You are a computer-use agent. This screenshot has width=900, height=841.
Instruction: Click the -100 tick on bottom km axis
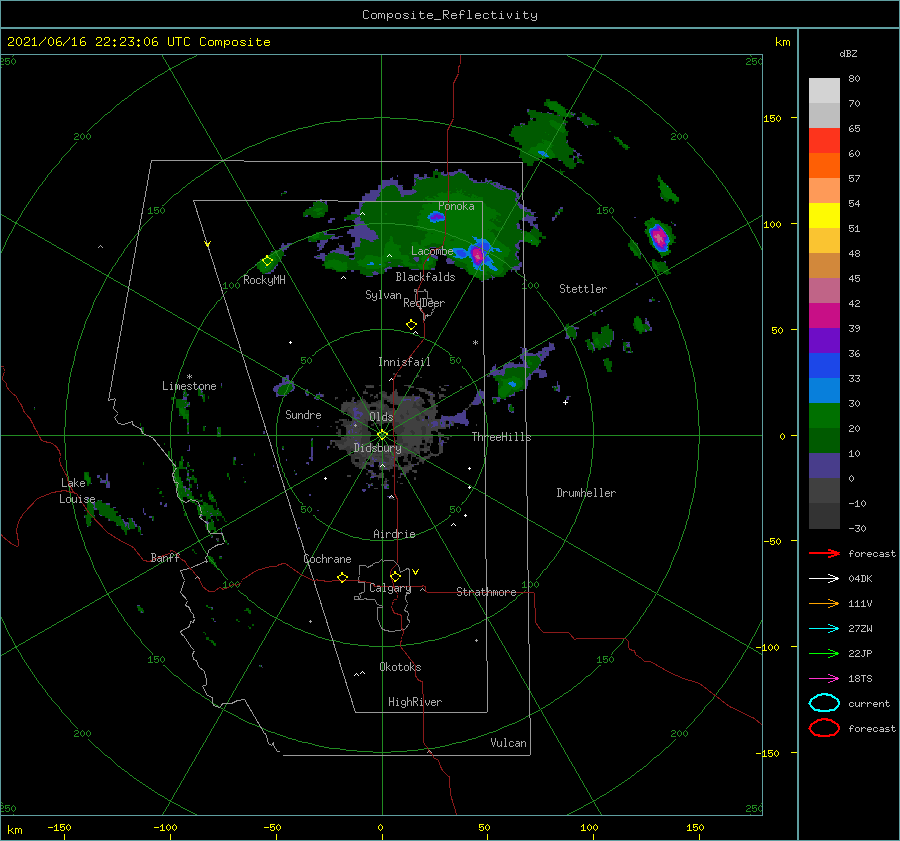pos(165,827)
